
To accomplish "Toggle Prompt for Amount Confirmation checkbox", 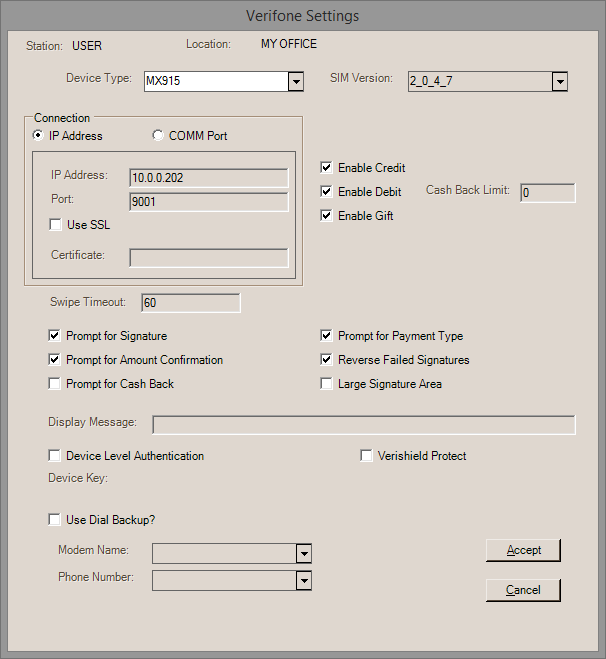I will (54, 359).
